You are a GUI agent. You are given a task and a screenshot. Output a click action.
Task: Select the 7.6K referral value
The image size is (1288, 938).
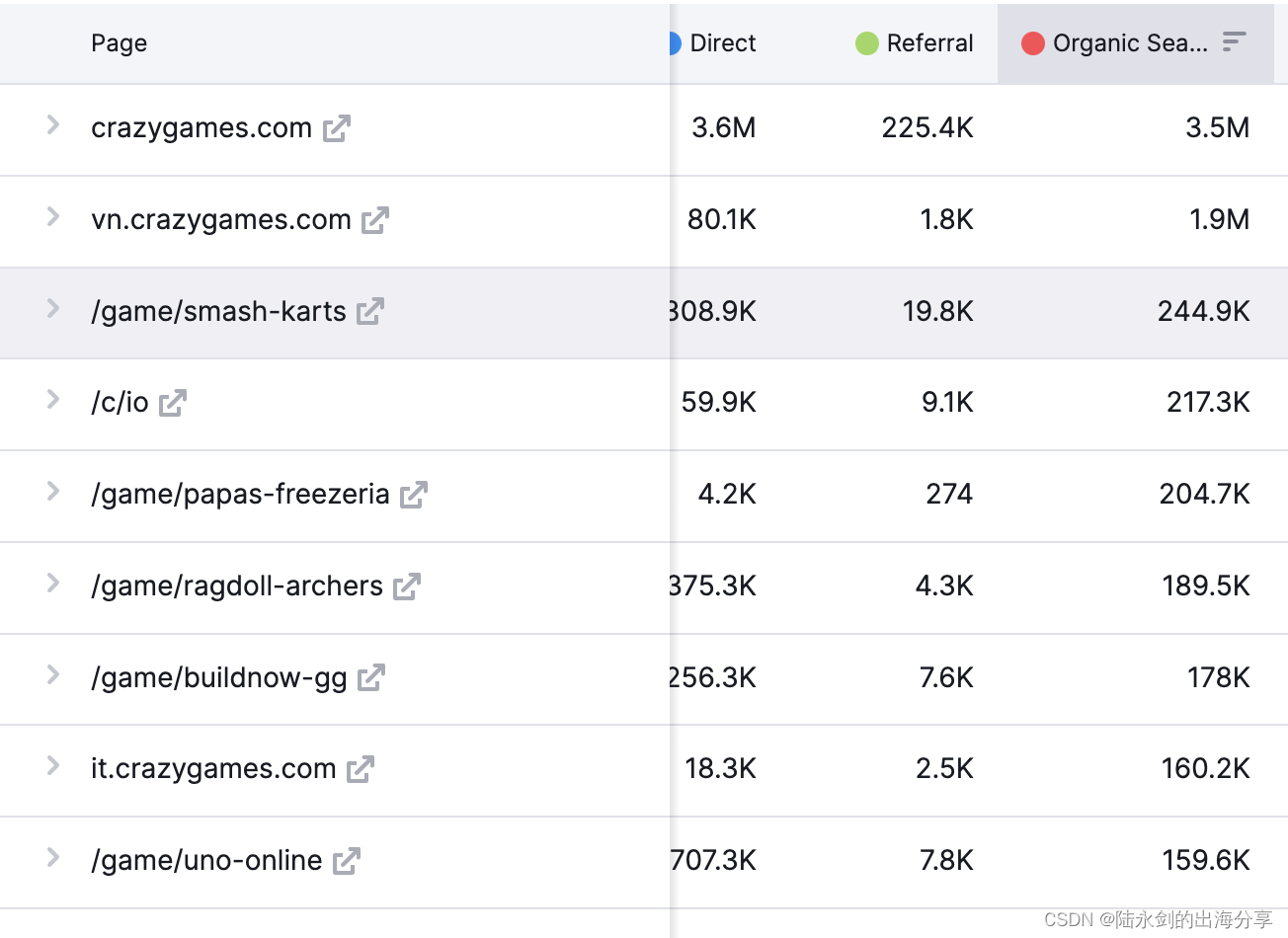[946, 678]
